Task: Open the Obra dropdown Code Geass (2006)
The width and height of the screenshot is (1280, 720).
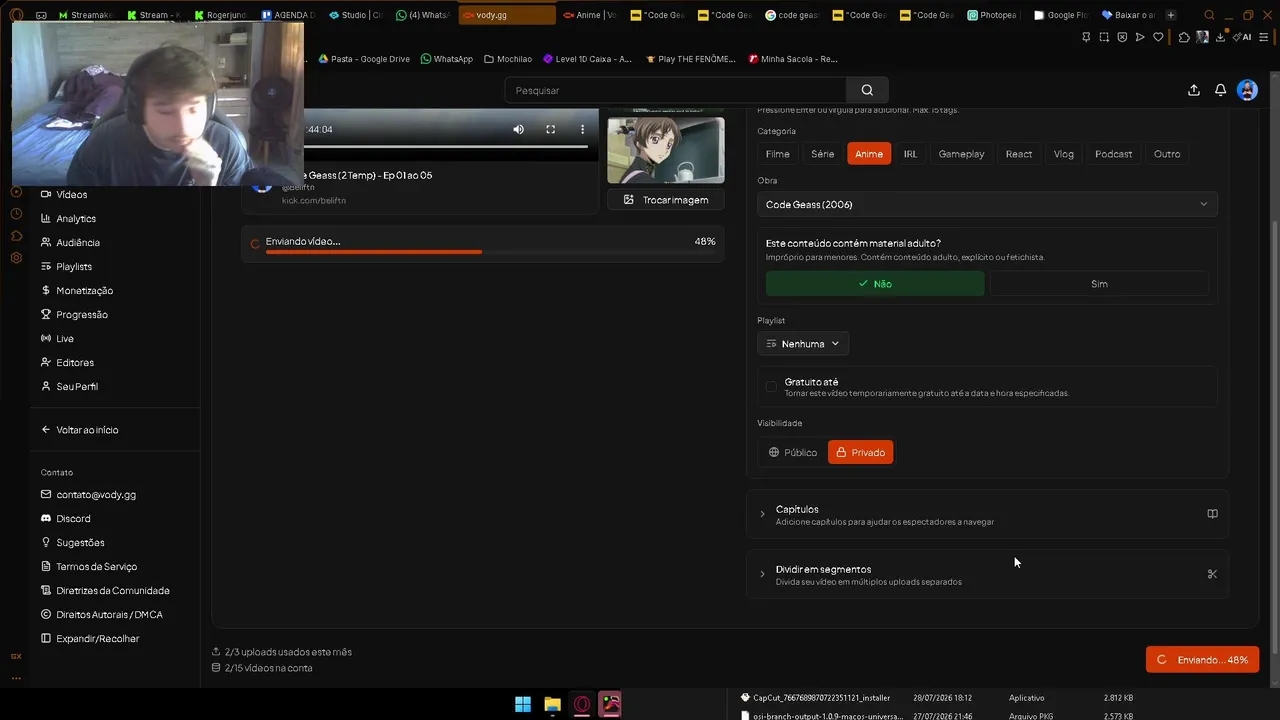Action: point(987,204)
